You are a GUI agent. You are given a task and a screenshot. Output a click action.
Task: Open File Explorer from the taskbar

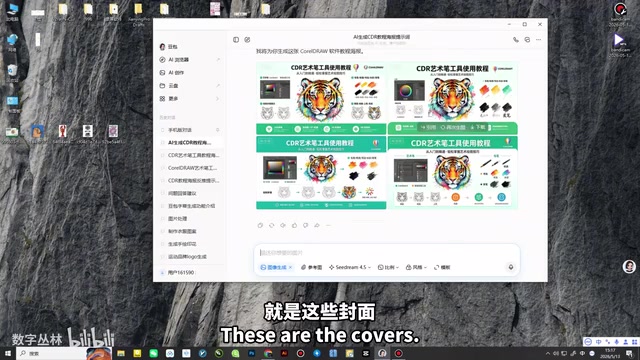121,353
